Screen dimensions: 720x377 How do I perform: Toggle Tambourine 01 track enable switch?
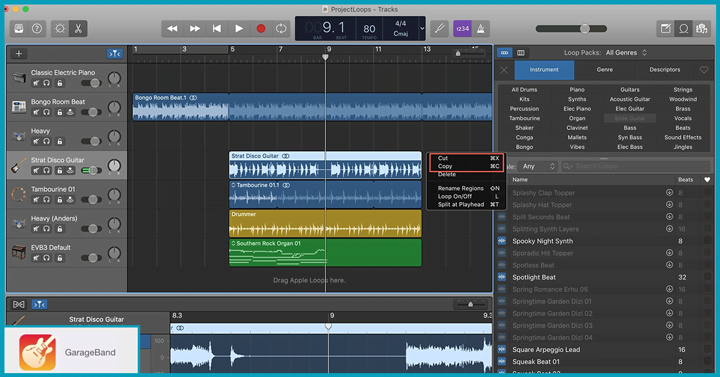point(91,199)
